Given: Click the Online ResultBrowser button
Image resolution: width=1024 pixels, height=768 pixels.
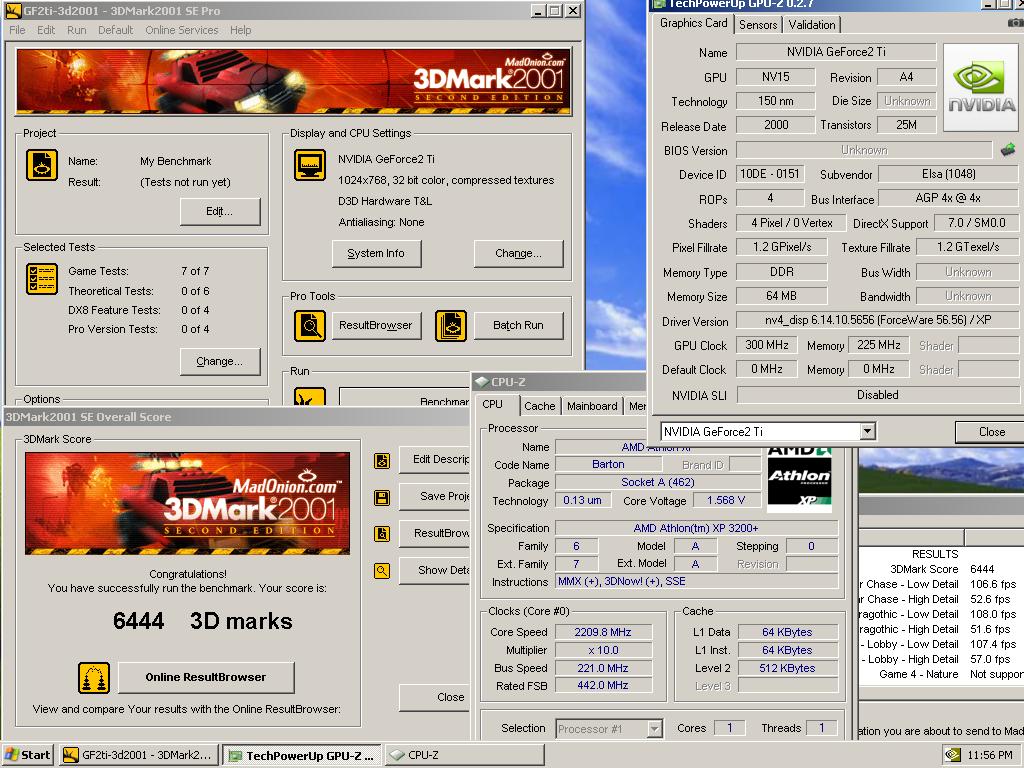Looking at the screenshot, I should coord(206,677).
